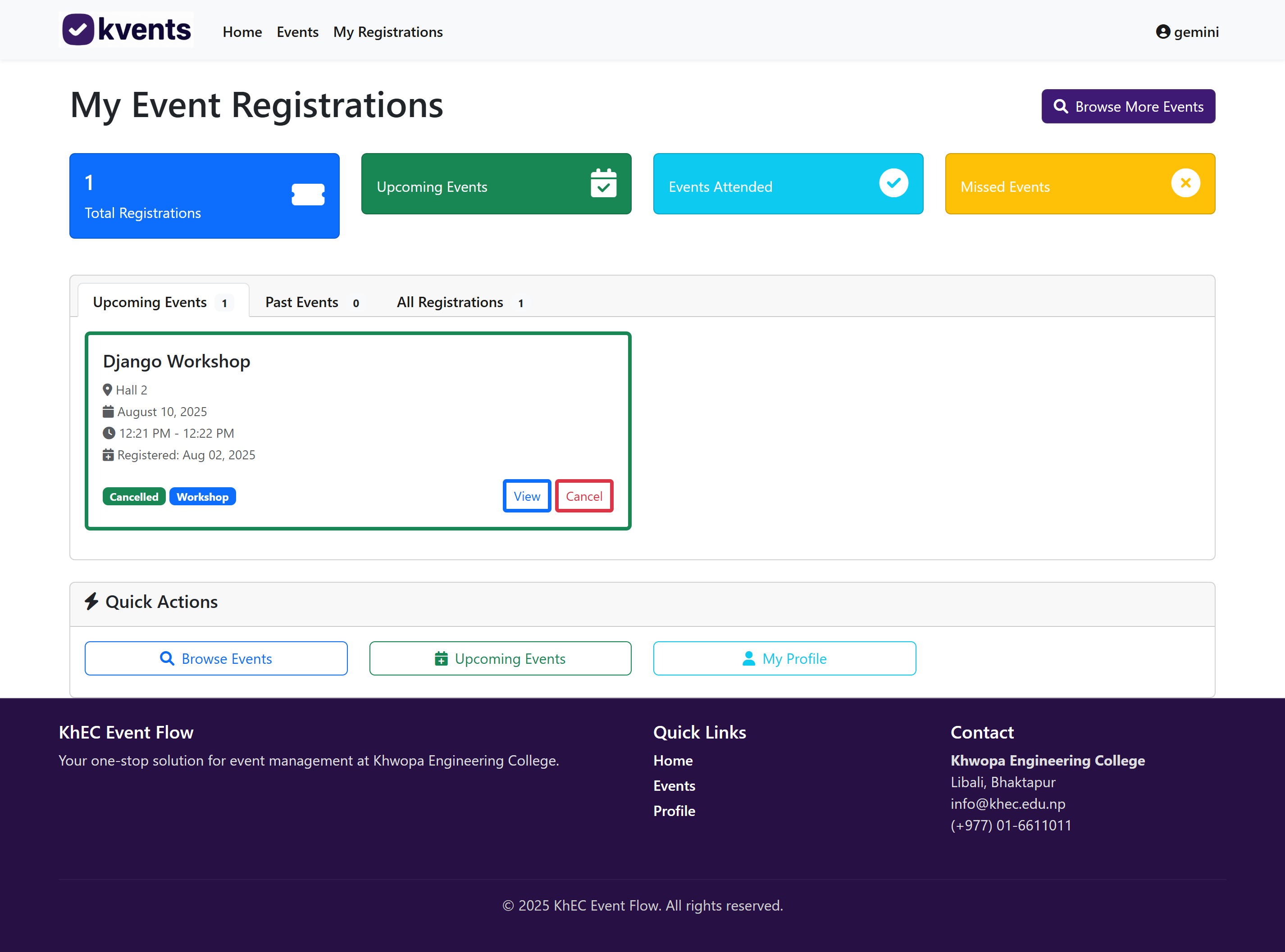The height and width of the screenshot is (952, 1285).
Task: Click the kvents checkmark logo
Action: click(78, 29)
